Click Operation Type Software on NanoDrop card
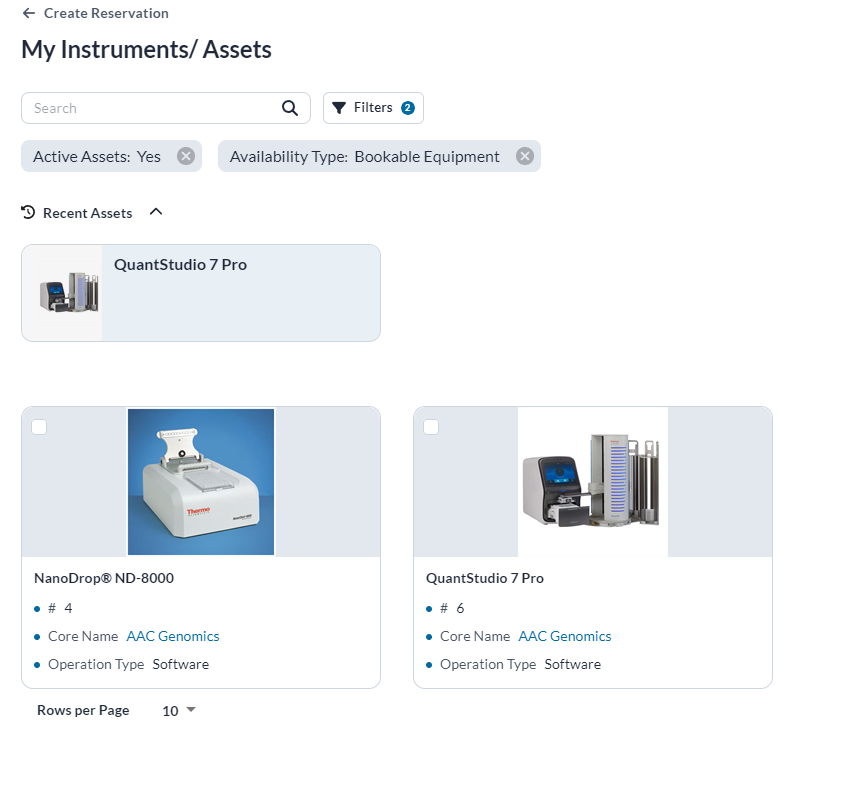 point(129,664)
